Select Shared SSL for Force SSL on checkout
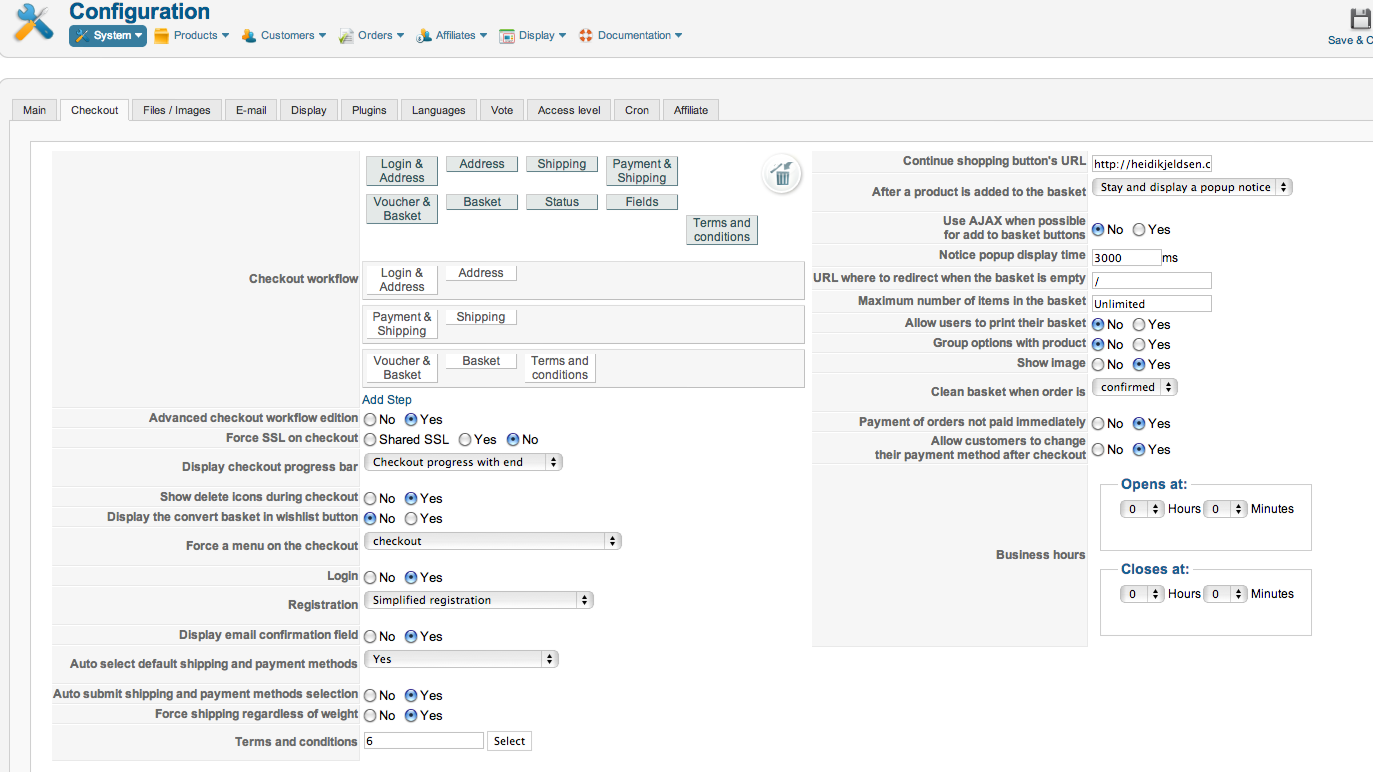The image size is (1373, 772). (x=370, y=440)
